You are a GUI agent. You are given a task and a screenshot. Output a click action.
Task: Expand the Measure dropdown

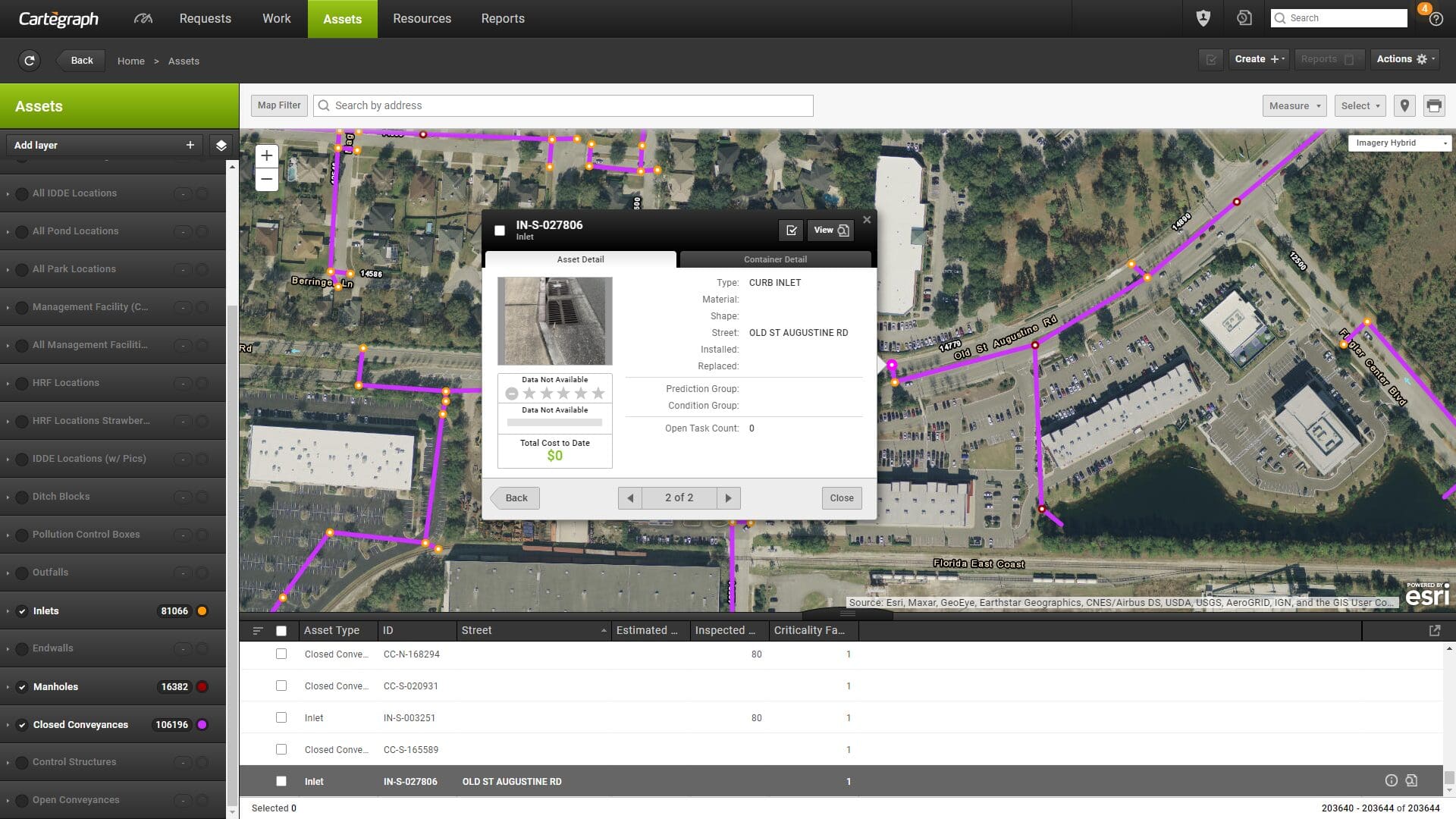(x=1294, y=105)
